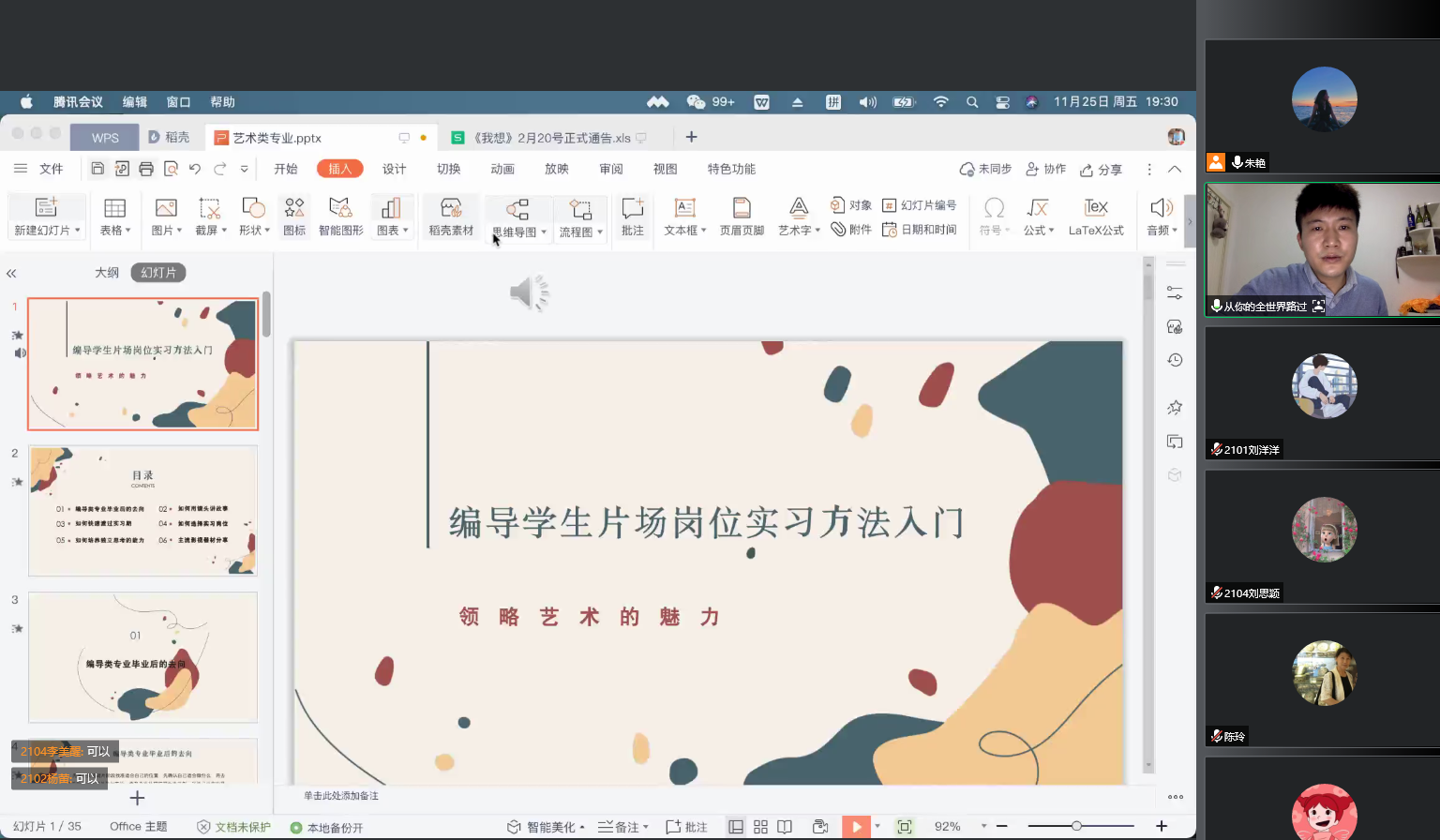Select the slide 2 目录 thumbnail
The width and height of the screenshot is (1440, 840).
point(142,511)
